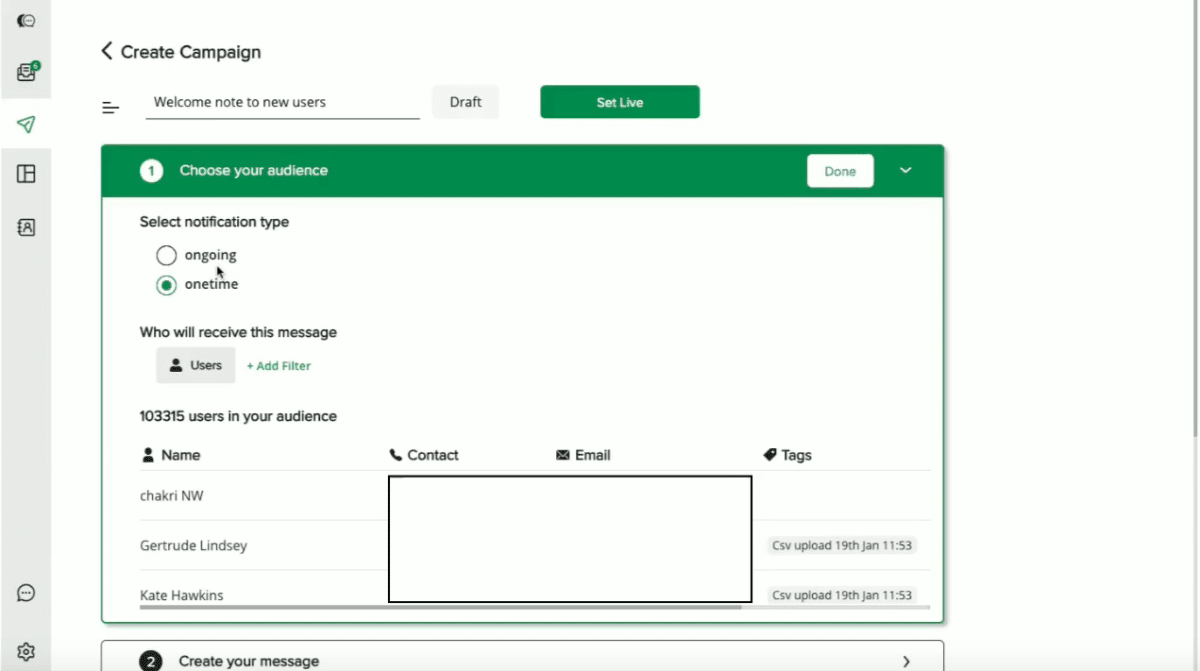Click the topmost chat sidebar icon
Viewport: 1200px width, 671px height.
[26, 20]
